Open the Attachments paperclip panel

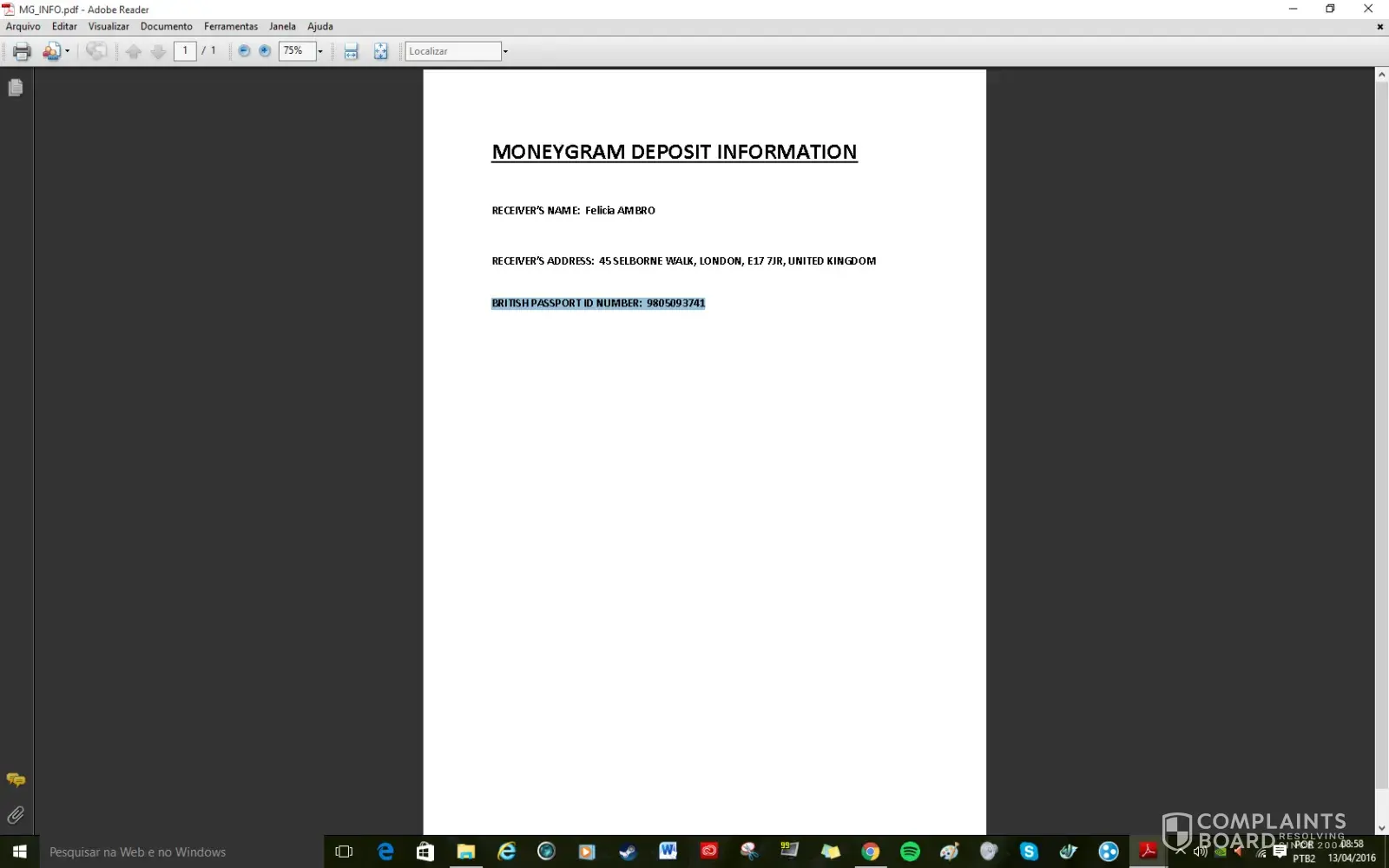point(16,815)
